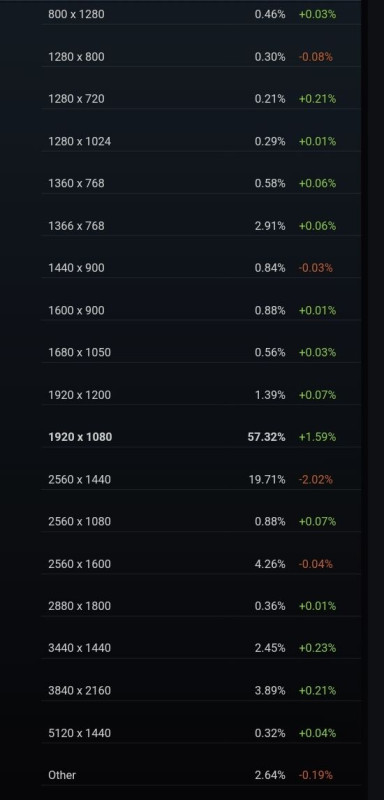
Task: Select the 2560 x 1080 resolution label
Action: pos(79,521)
